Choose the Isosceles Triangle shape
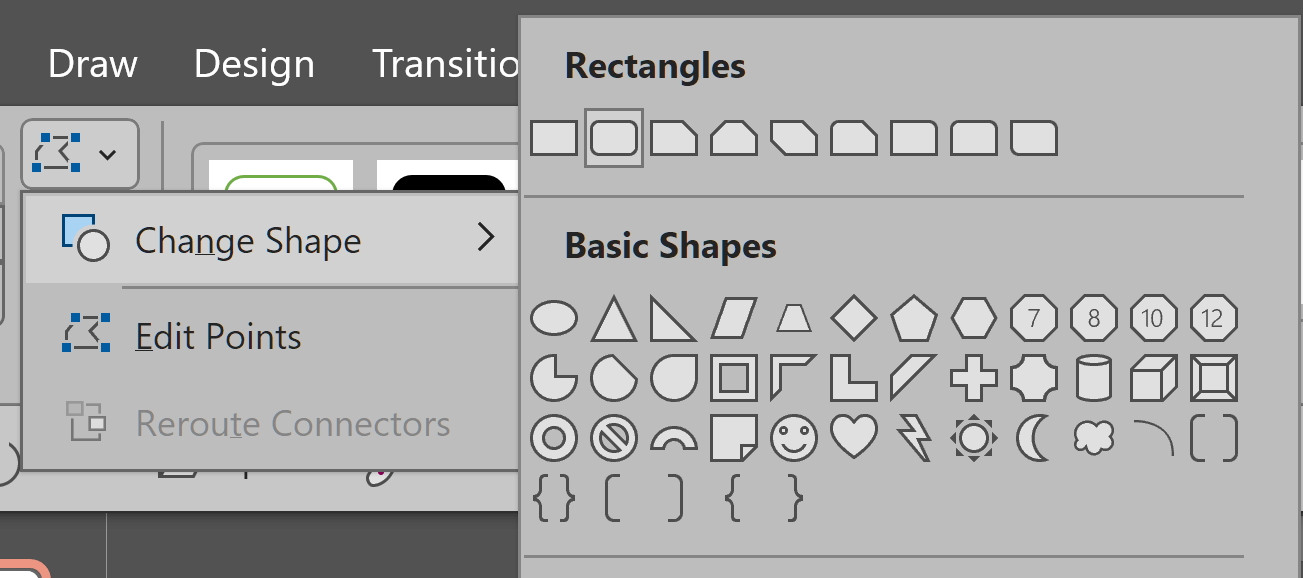 point(614,319)
